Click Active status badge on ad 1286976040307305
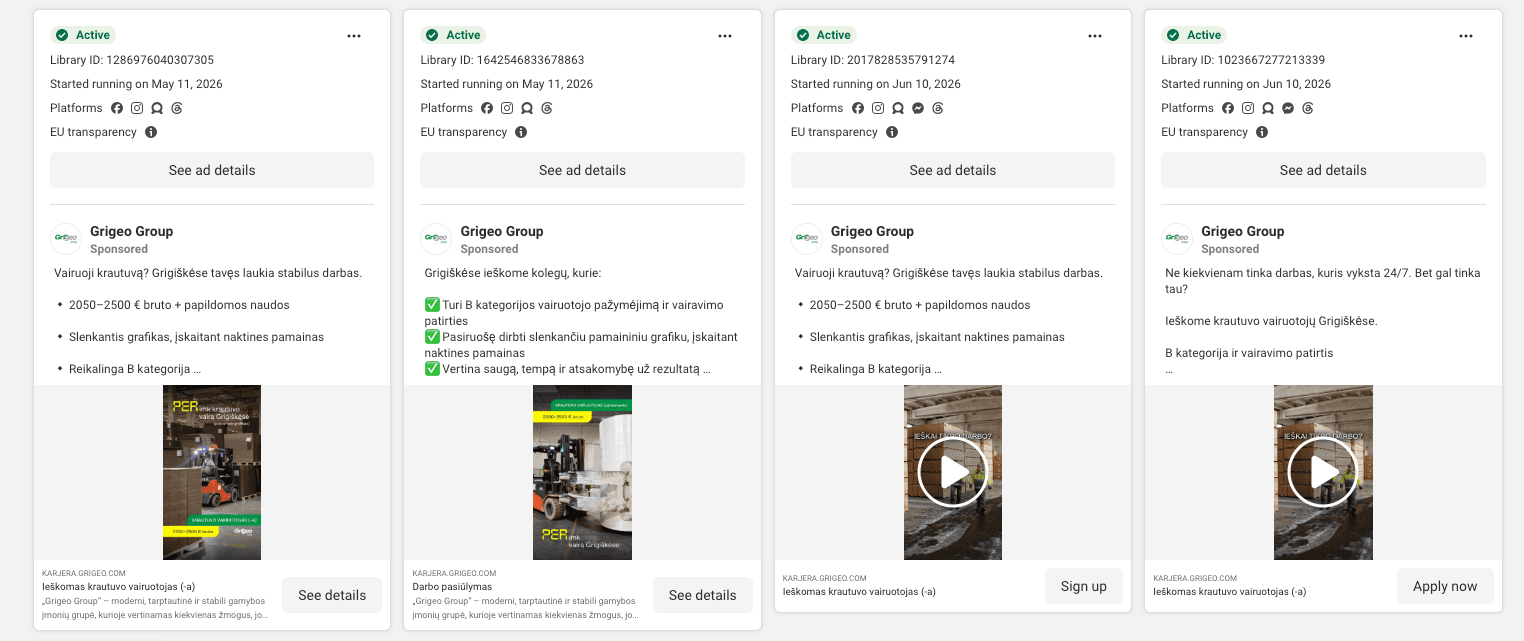 [83, 35]
